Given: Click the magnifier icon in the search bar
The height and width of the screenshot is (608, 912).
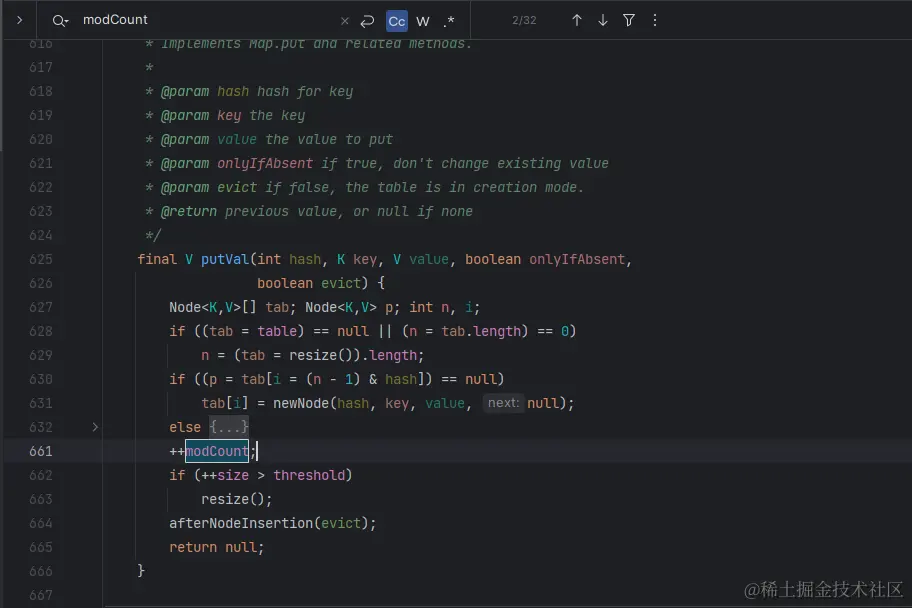Looking at the screenshot, I should click(x=56, y=20).
